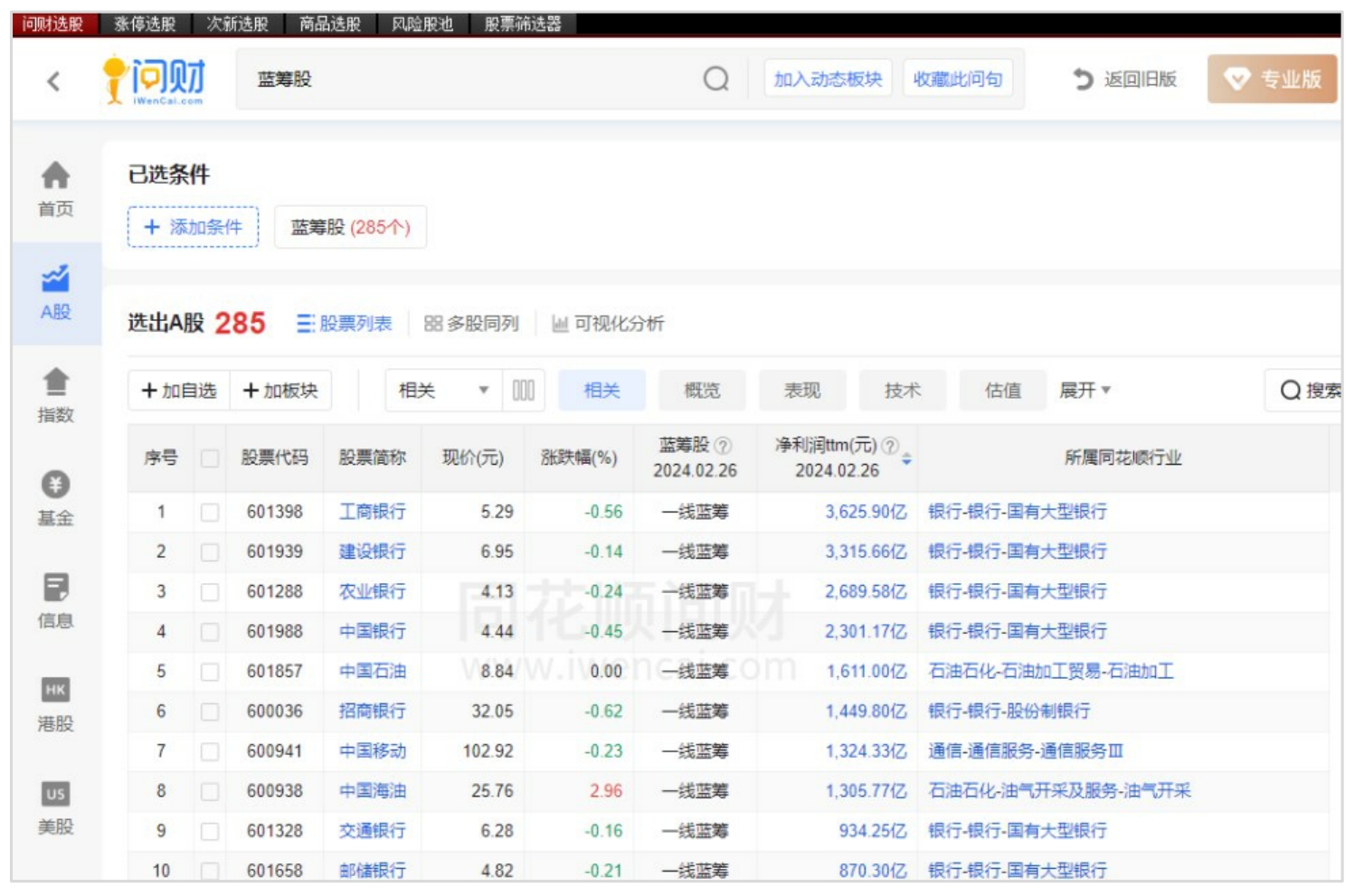Select the 表现 filter tab

802,391
